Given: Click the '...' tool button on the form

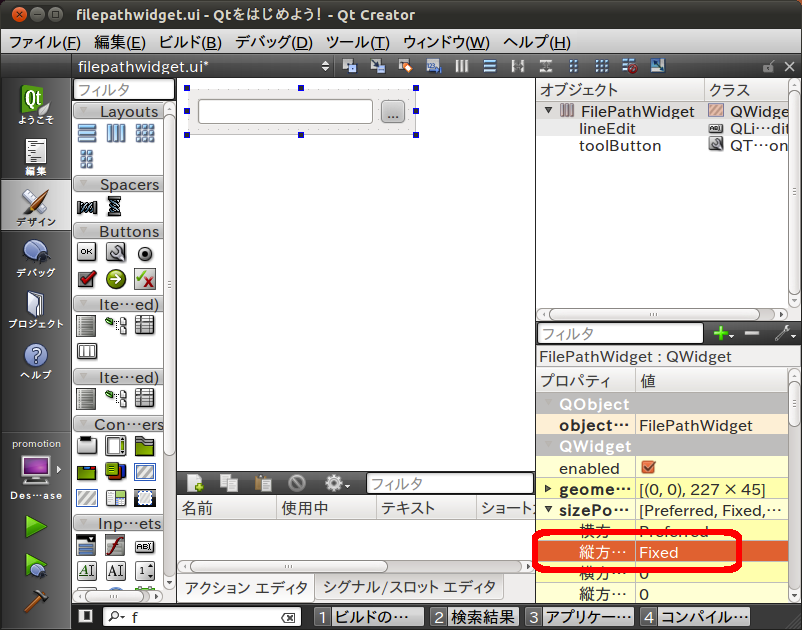Looking at the screenshot, I should point(392,113).
